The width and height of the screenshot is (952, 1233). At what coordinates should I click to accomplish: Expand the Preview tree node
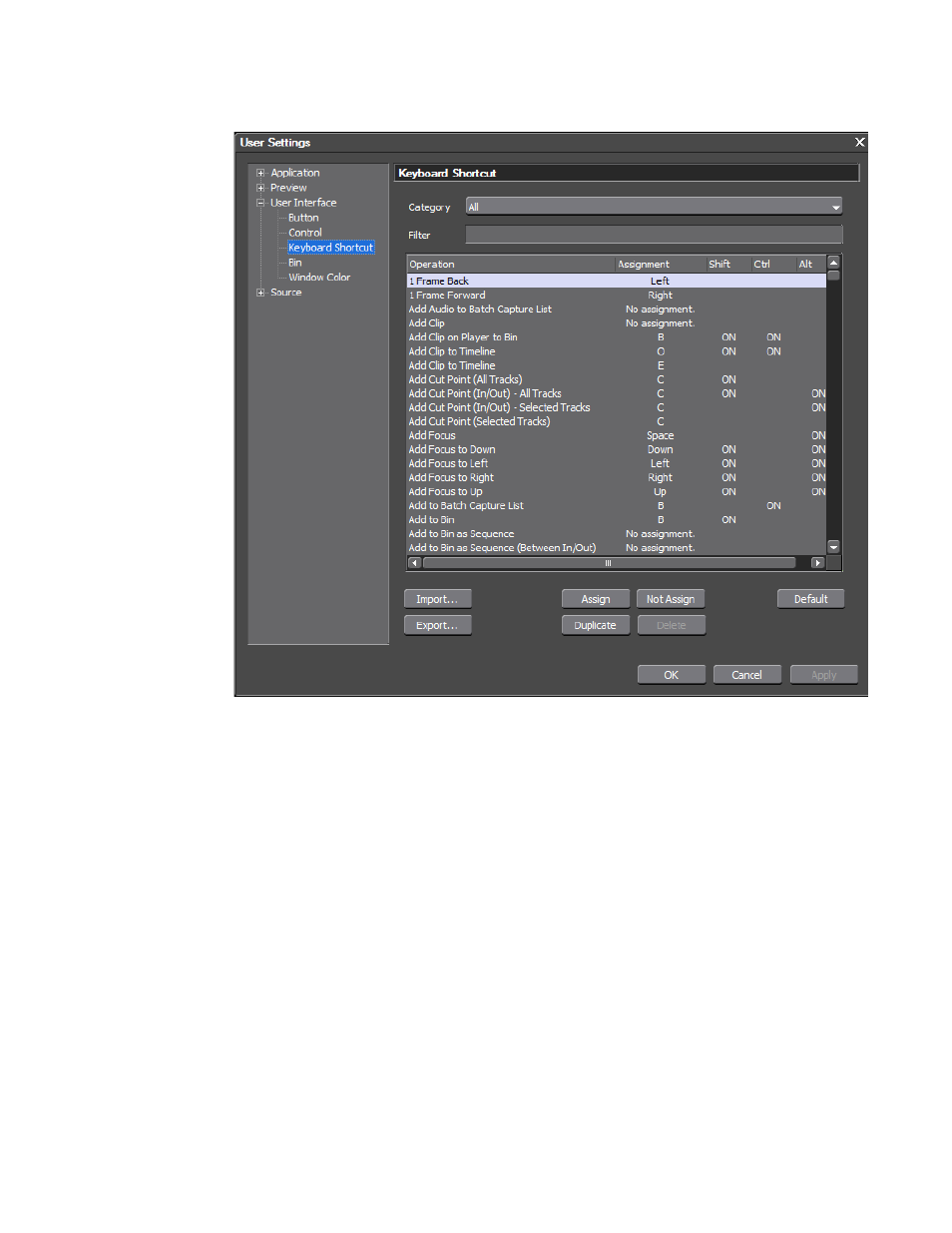(260, 188)
